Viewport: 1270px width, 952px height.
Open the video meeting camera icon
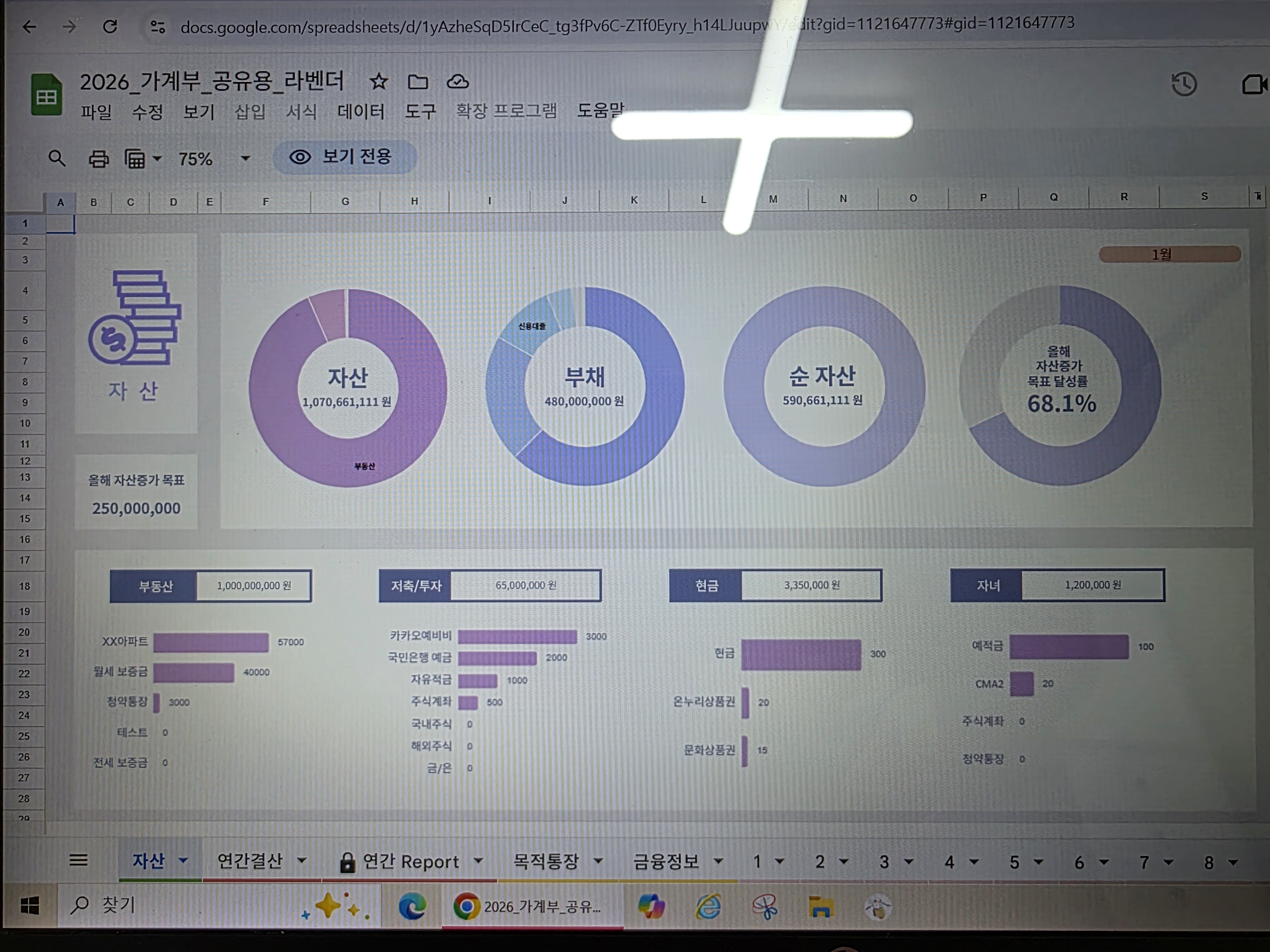click(1255, 85)
